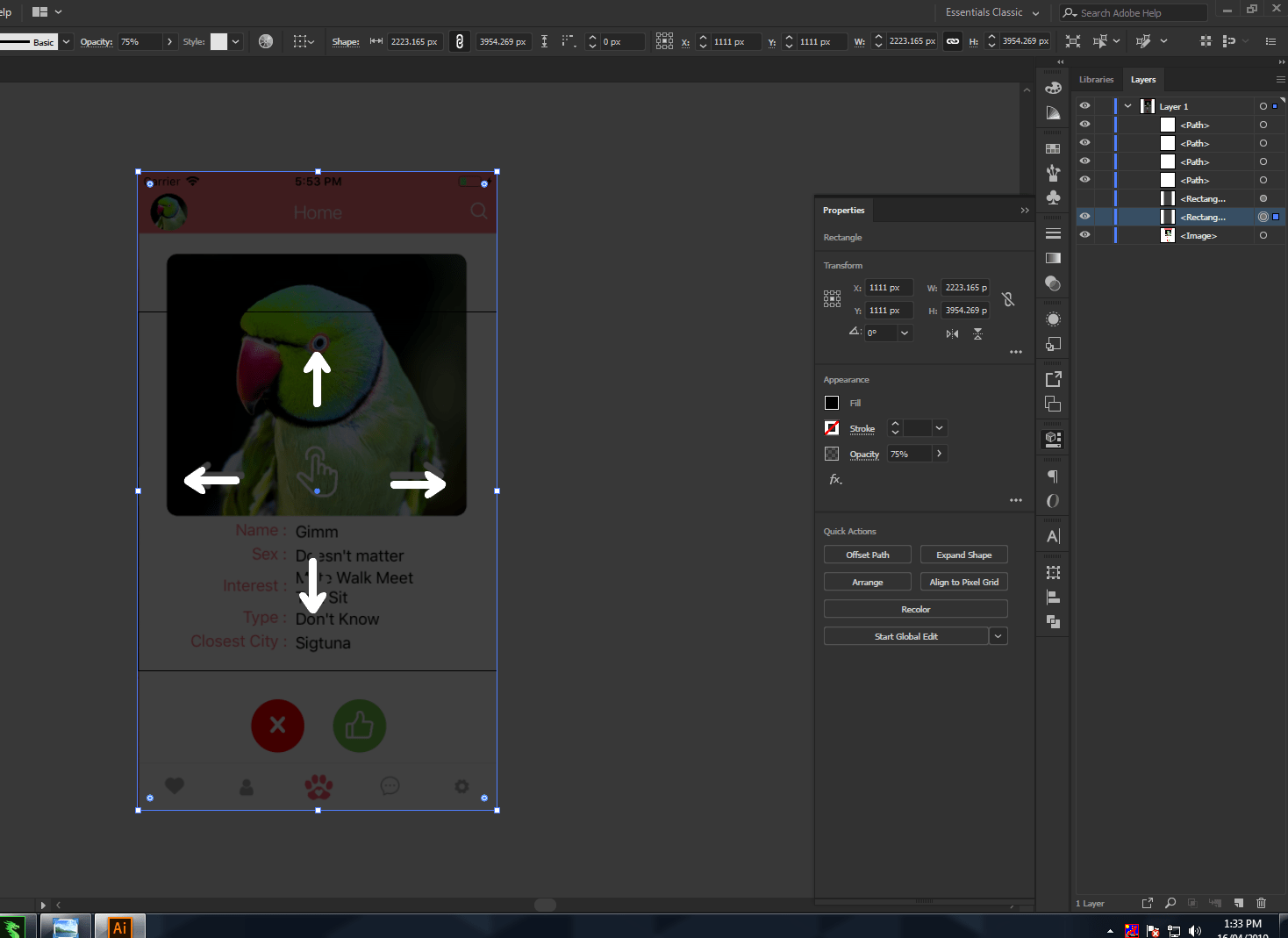Collapse Layer 1 in the Layers panel
1288x938 pixels.
1127,105
